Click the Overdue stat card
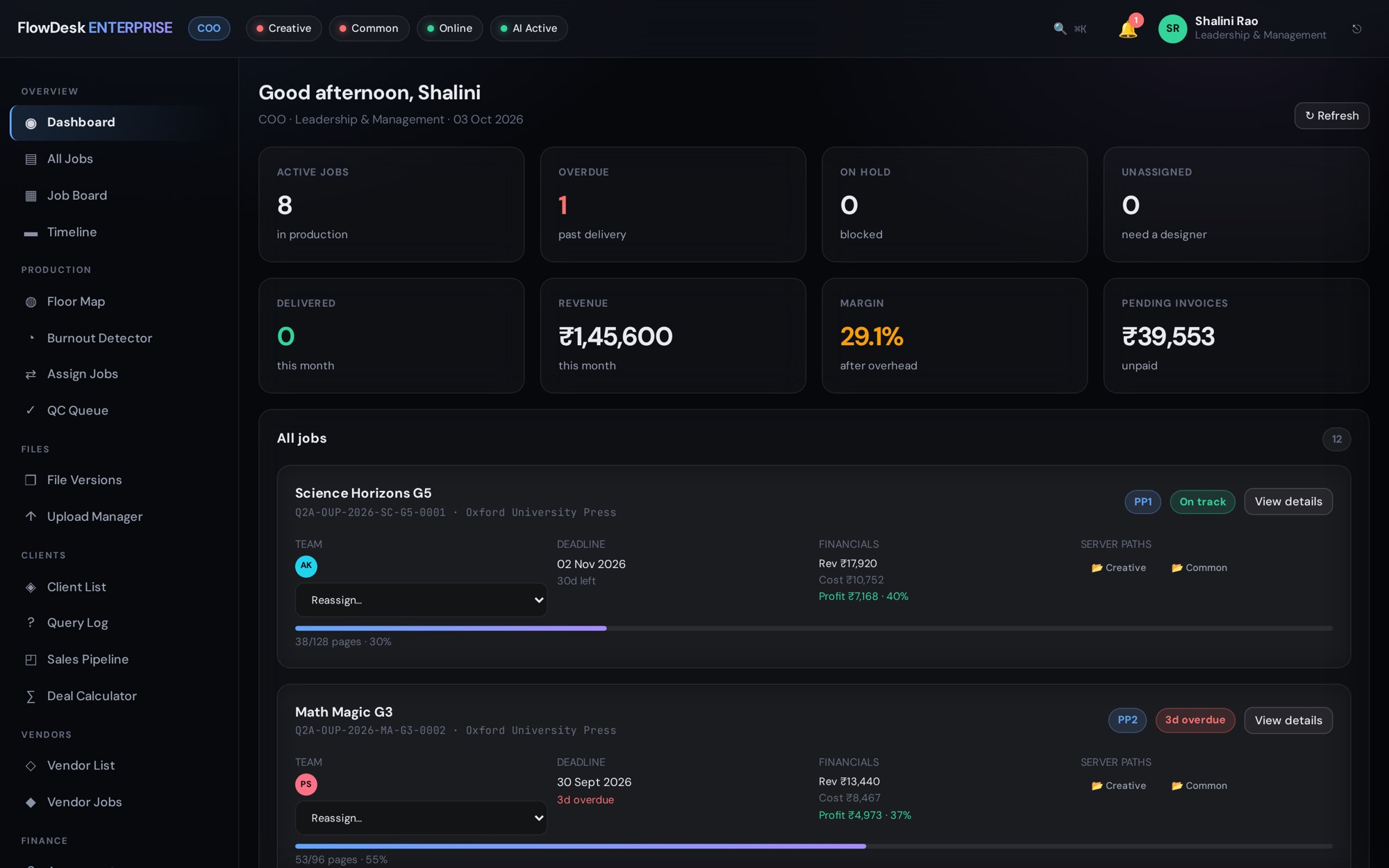 (x=673, y=204)
